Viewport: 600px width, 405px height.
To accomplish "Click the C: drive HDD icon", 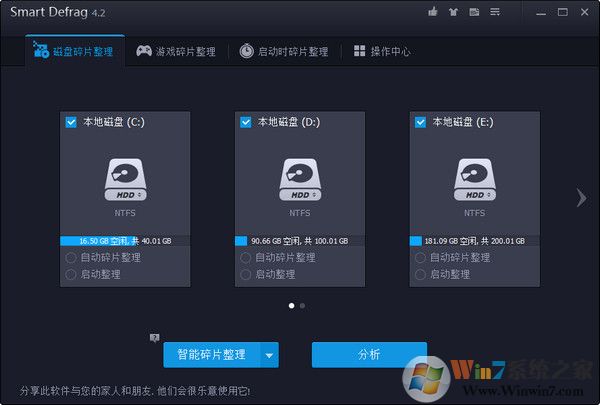I will (x=125, y=180).
